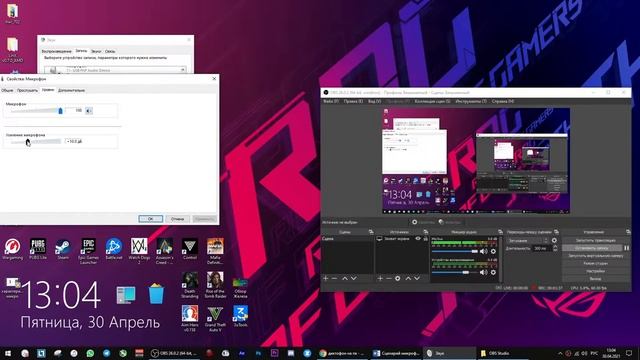Pop out the Sources dock
Viewport: 640px width, 360px height.
[426, 232]
